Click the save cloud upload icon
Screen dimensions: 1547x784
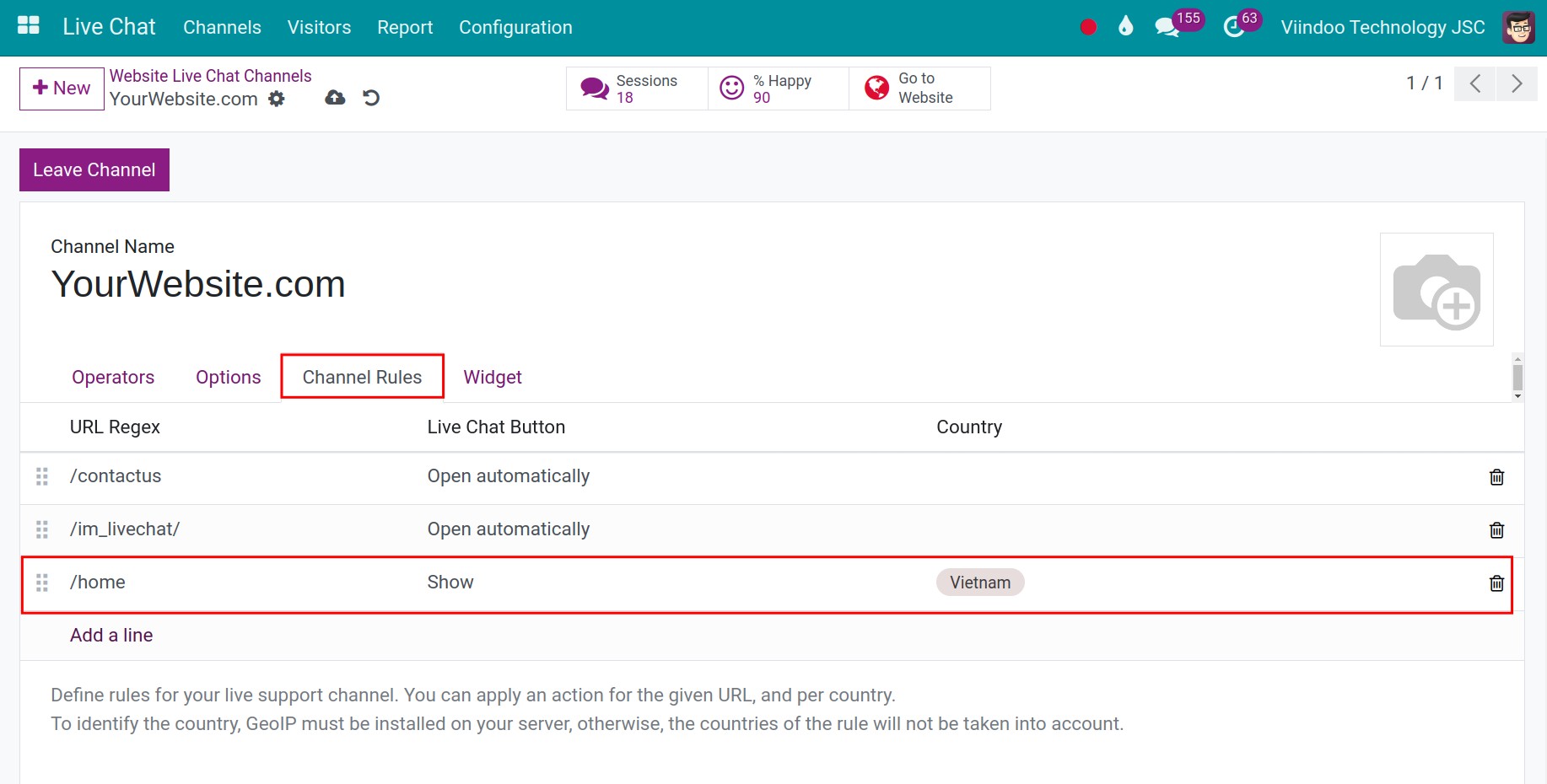[x=334, y=98]
